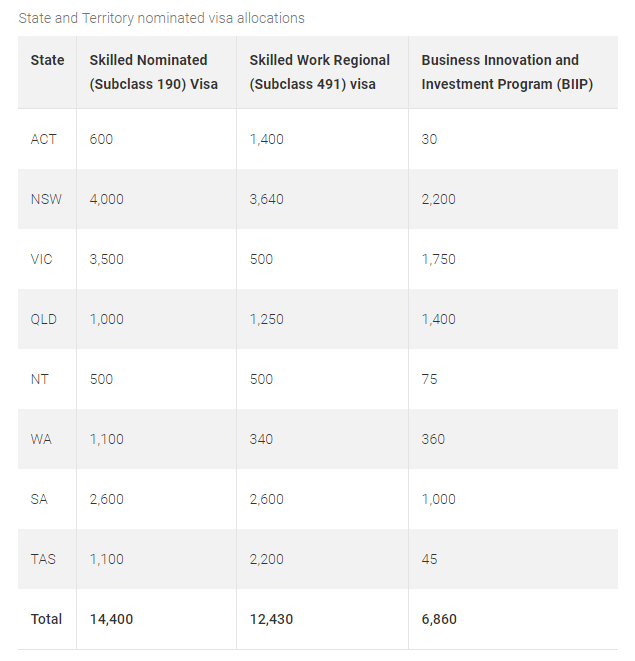Click the 14,400 total cell
The height and width of the screenshot is (661, 635).
click(111, 619)
